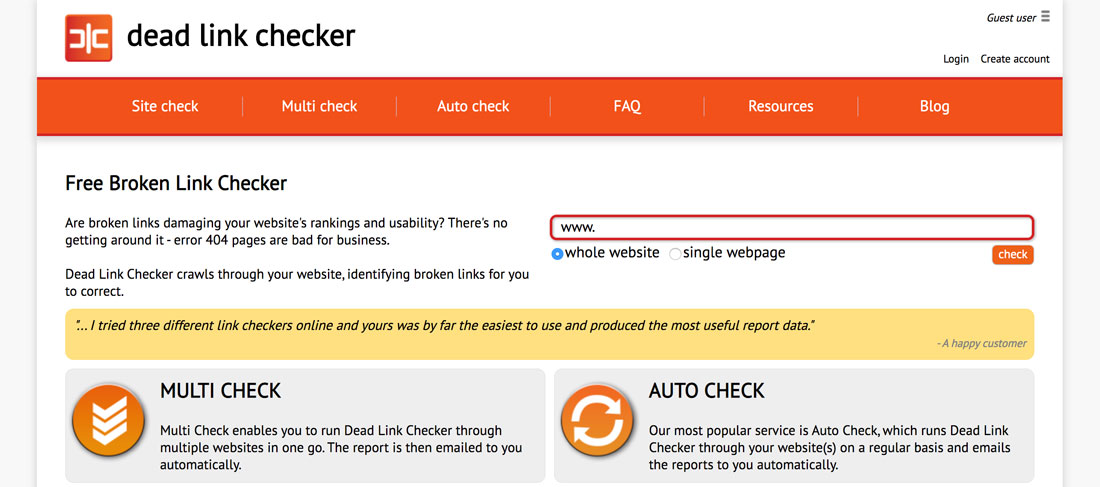1100x487 pixels.
Task: Click the MULTI CHECK heading
Action: [x=220, y=391]
